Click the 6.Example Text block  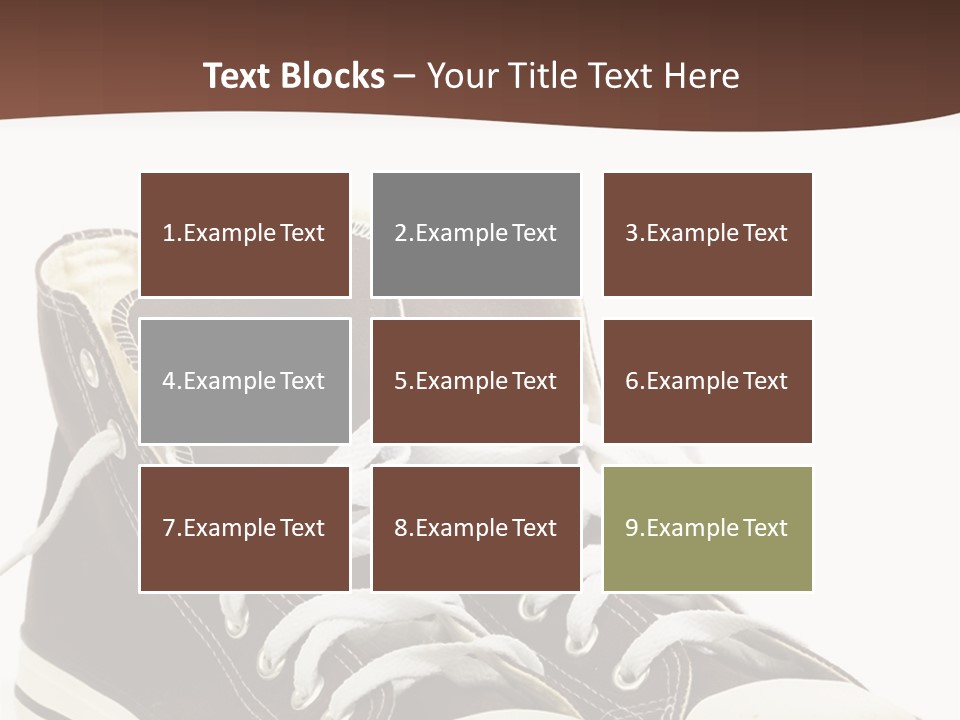[708, 381]
